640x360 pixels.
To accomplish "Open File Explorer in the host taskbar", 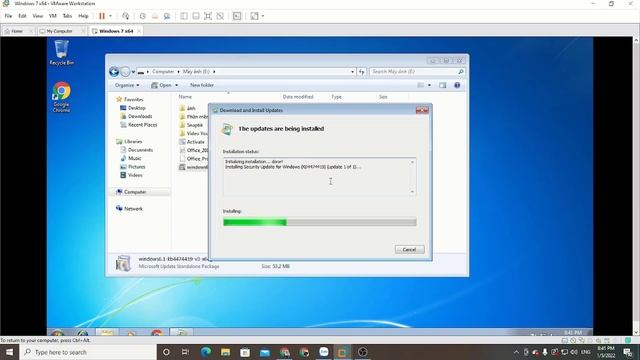I will 225,352.
